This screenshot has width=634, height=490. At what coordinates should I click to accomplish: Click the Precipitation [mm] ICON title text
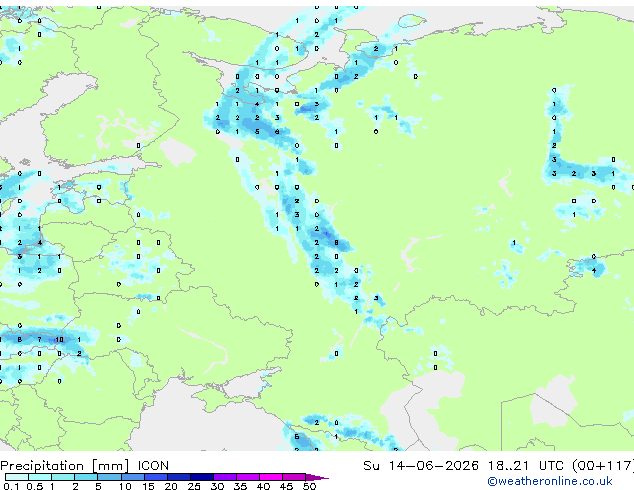85,466
